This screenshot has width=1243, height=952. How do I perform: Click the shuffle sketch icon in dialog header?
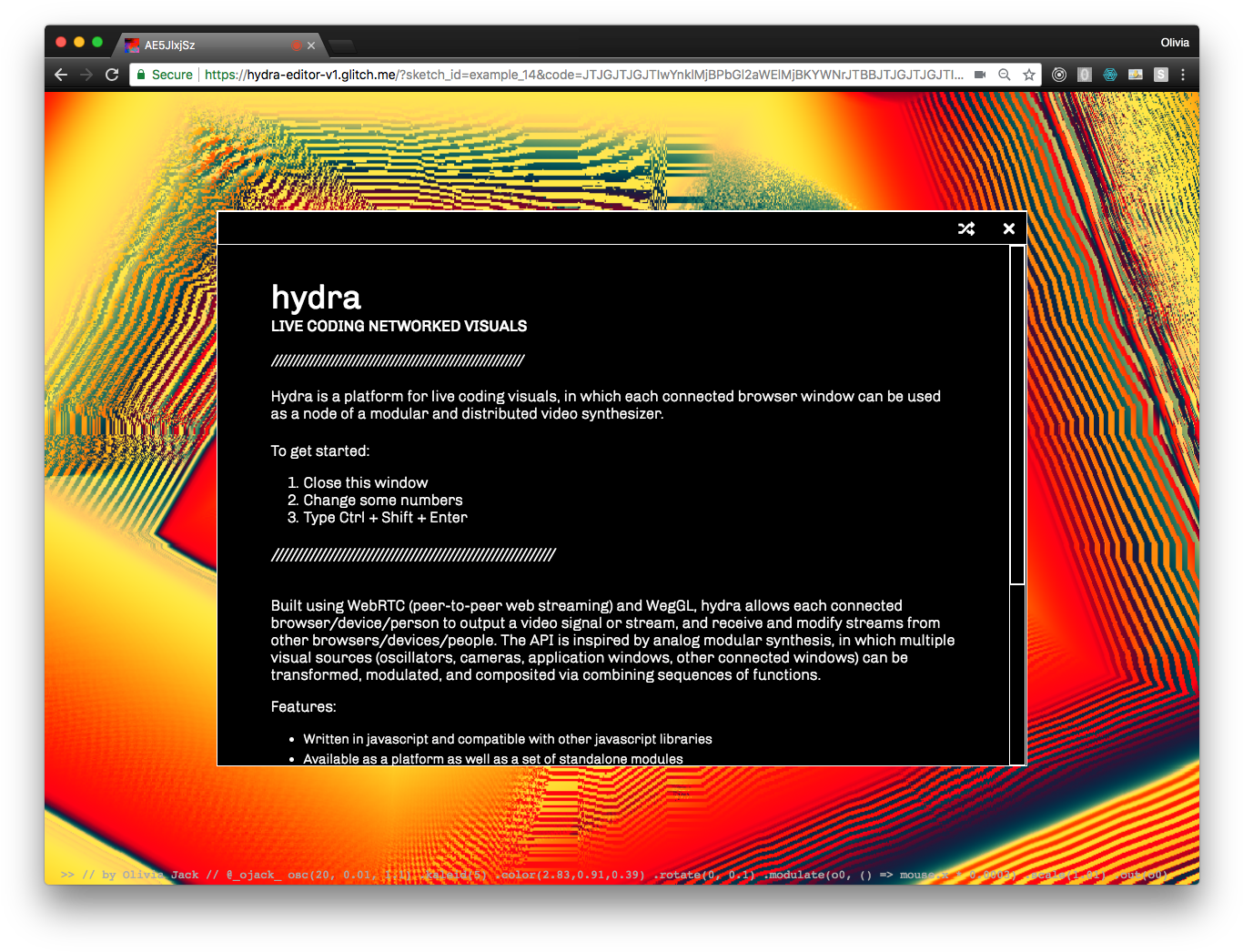(x=966, y=228)
